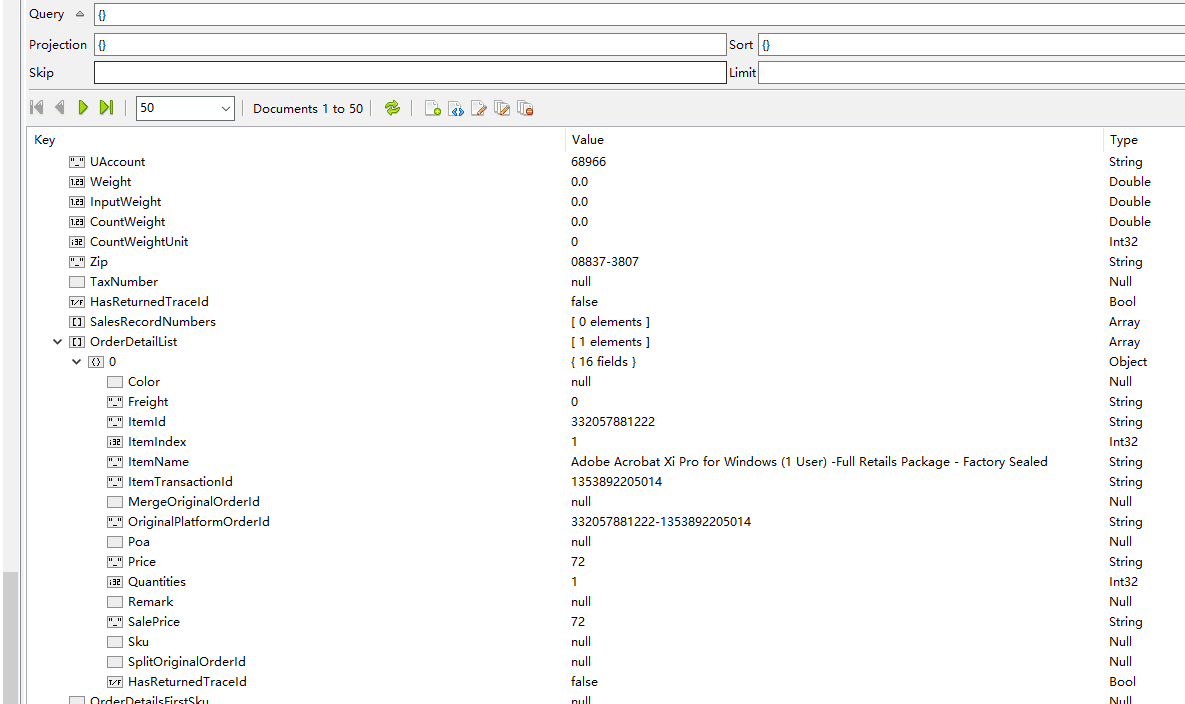Click the Skip input field

409,73
